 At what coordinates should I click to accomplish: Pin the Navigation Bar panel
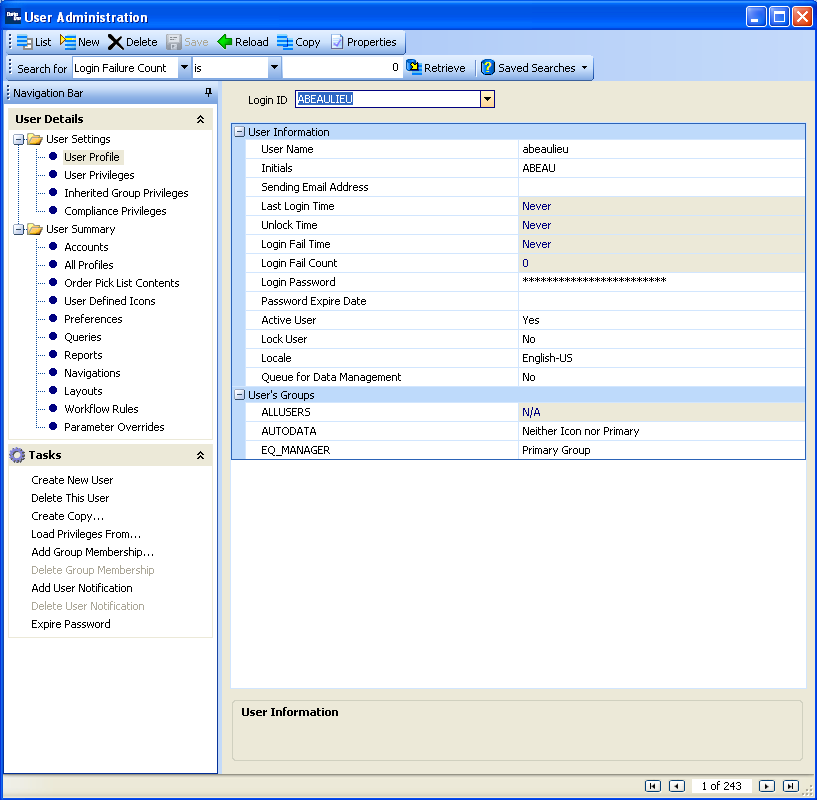tap(208, 93)
